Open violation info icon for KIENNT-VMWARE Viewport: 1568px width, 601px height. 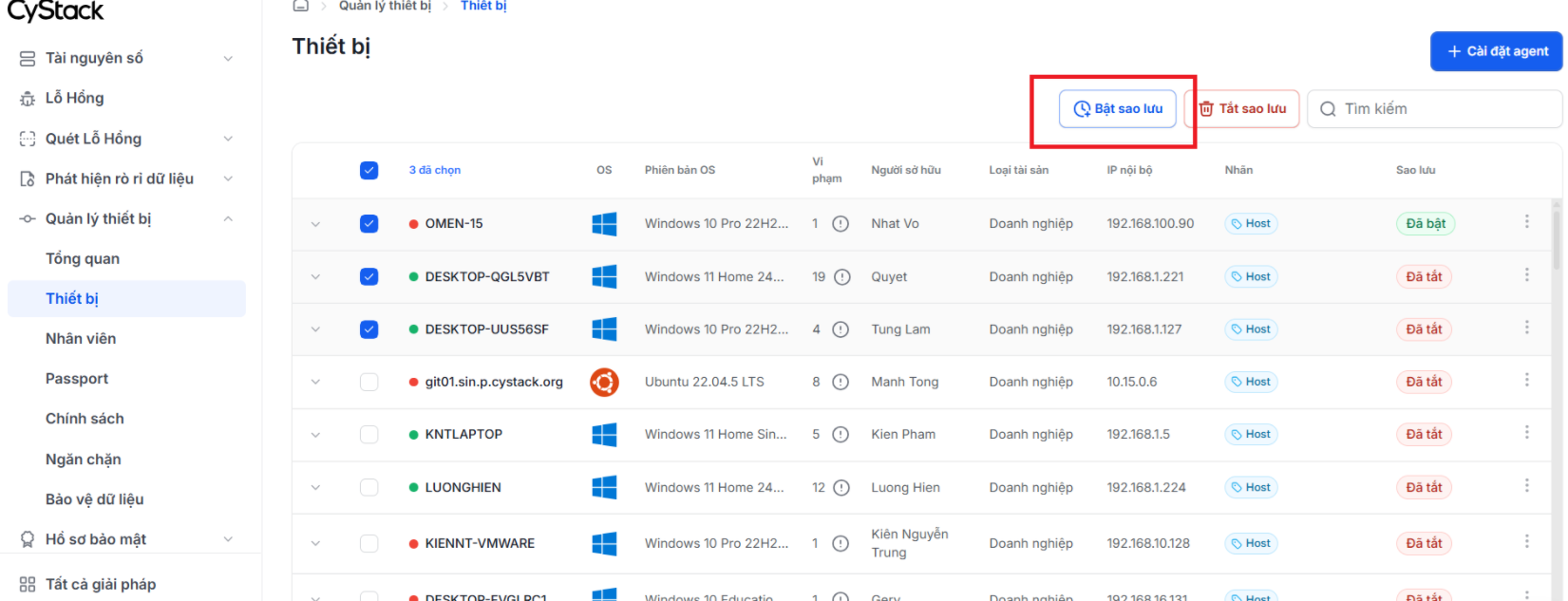[841, 543]
